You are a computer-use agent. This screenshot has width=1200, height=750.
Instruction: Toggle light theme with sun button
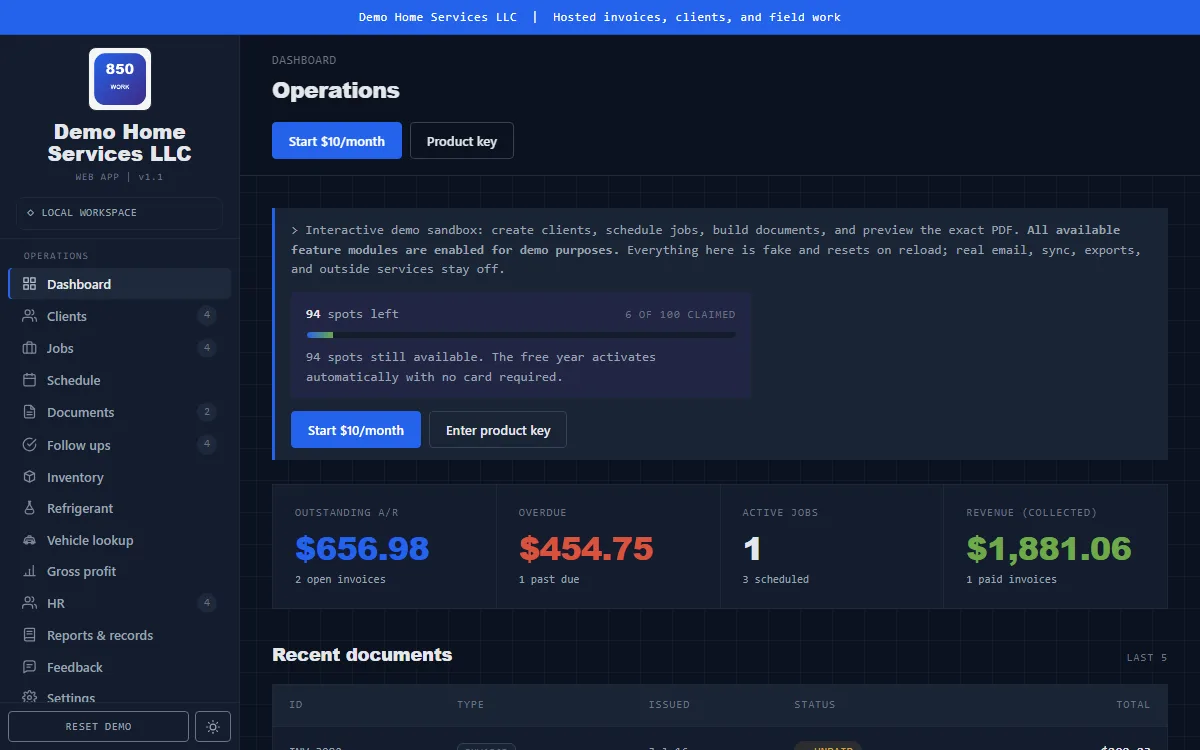point(213,727)
